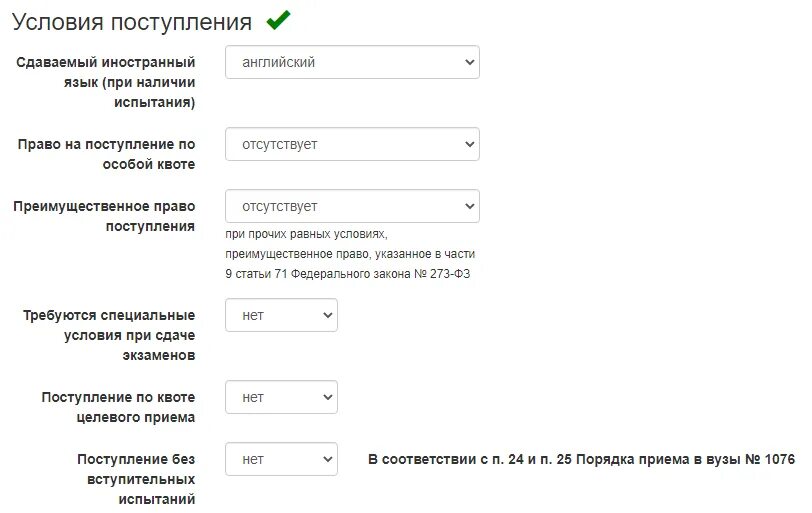Click the Поступление по квоте целевого приема label
This screenshot has width=812, height=513.
click(118, 407)
